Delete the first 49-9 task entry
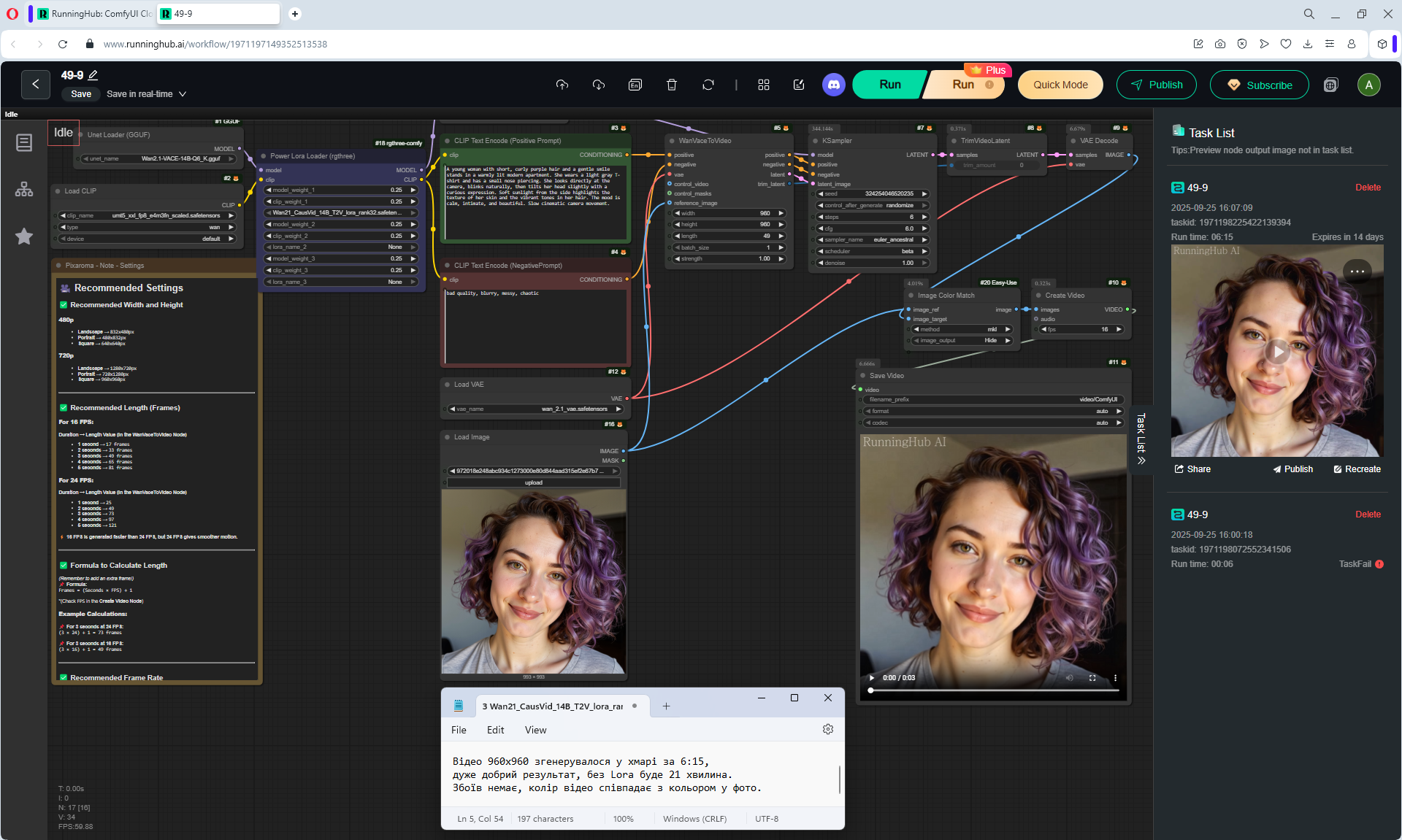This screenshot has width=1402, height=840. coord(1367,188)
